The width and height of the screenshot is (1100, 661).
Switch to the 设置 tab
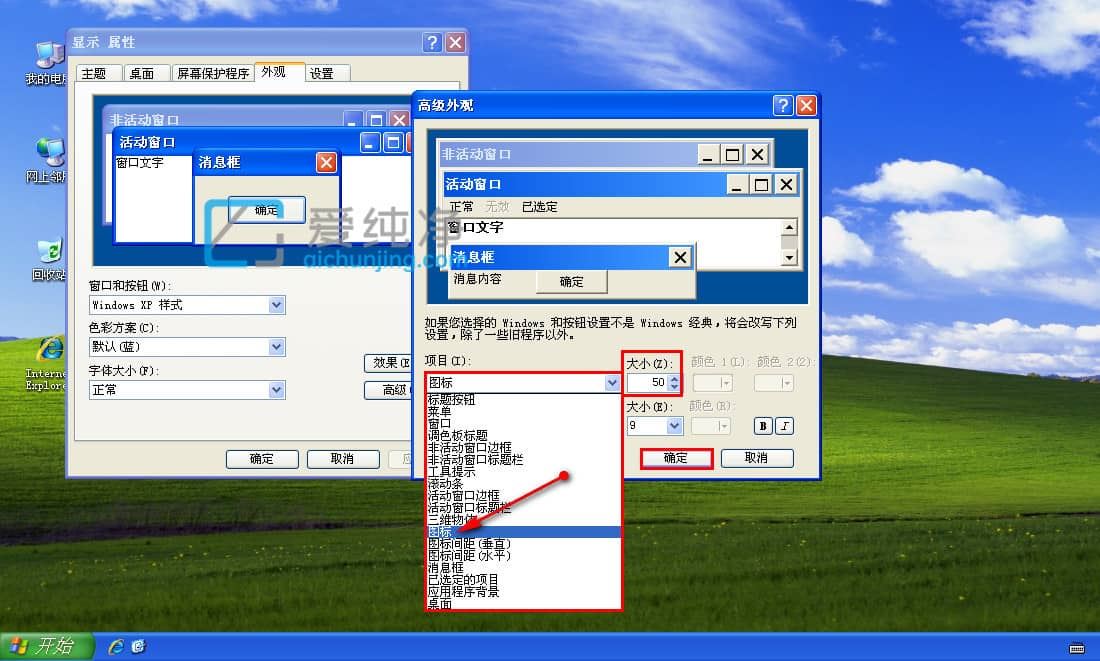327,73
